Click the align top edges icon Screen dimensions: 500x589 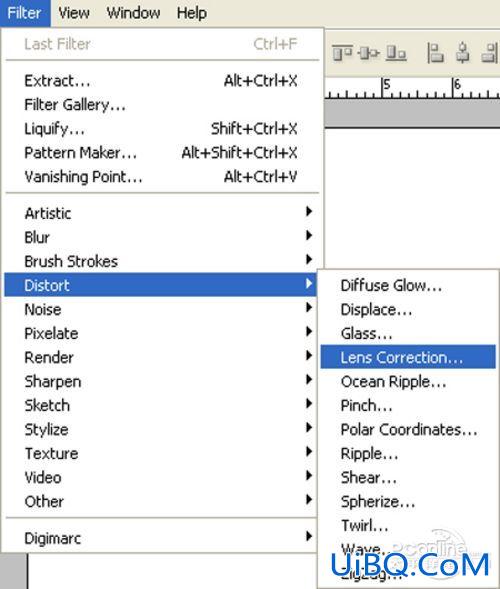[342, 53]
